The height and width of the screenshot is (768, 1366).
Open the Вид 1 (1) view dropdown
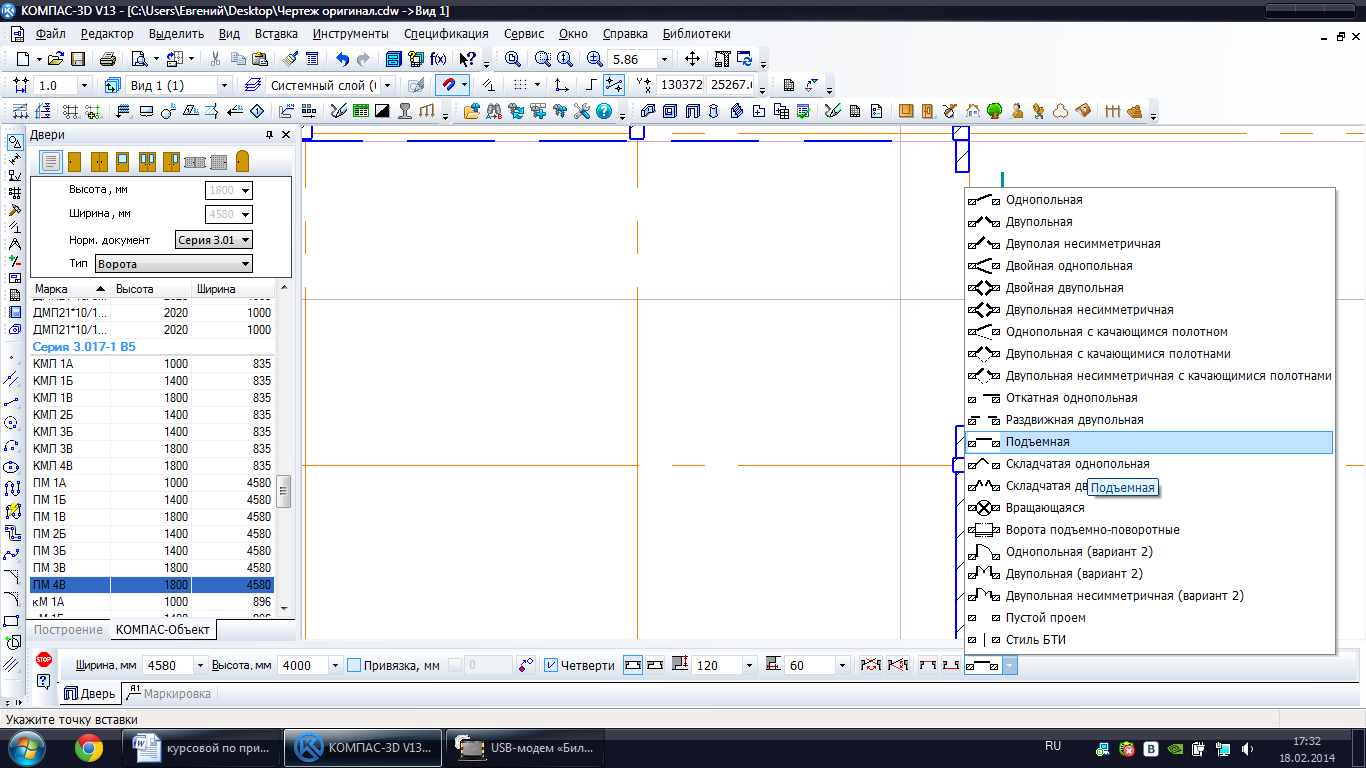coord(224,85)
